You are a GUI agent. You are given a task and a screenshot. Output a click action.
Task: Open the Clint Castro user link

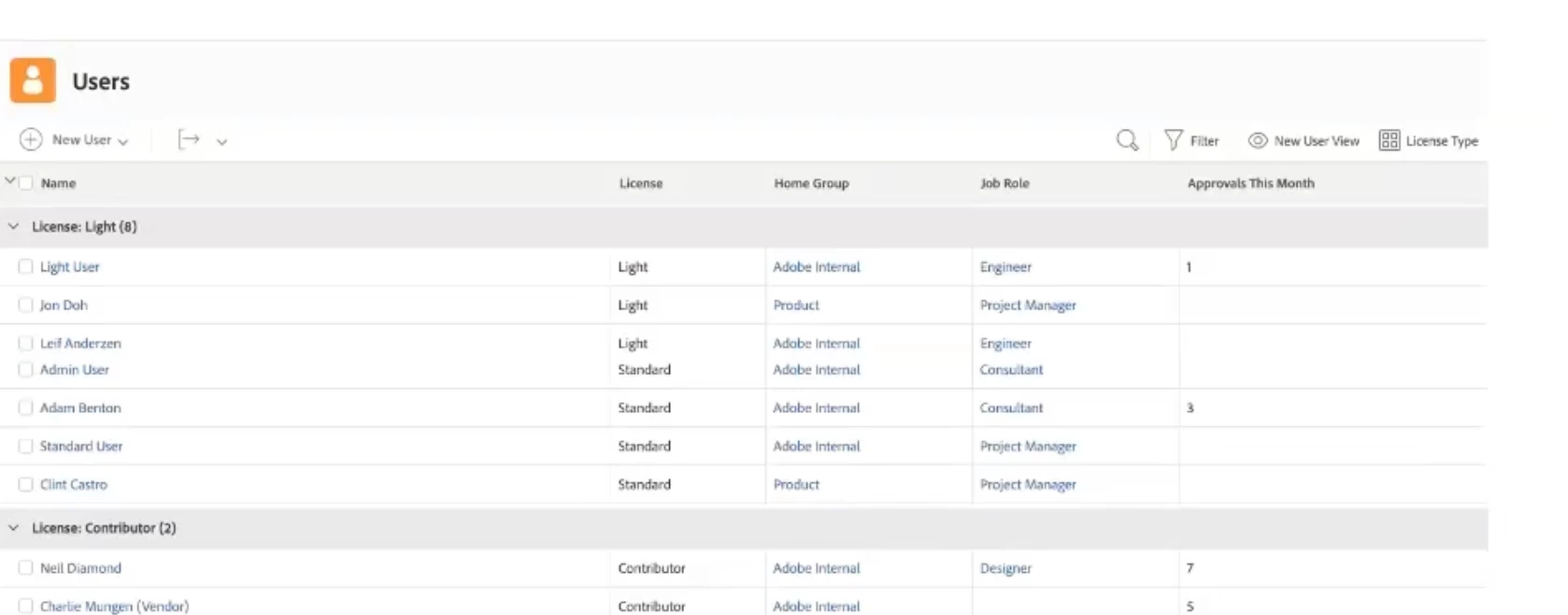click(74, 484)
